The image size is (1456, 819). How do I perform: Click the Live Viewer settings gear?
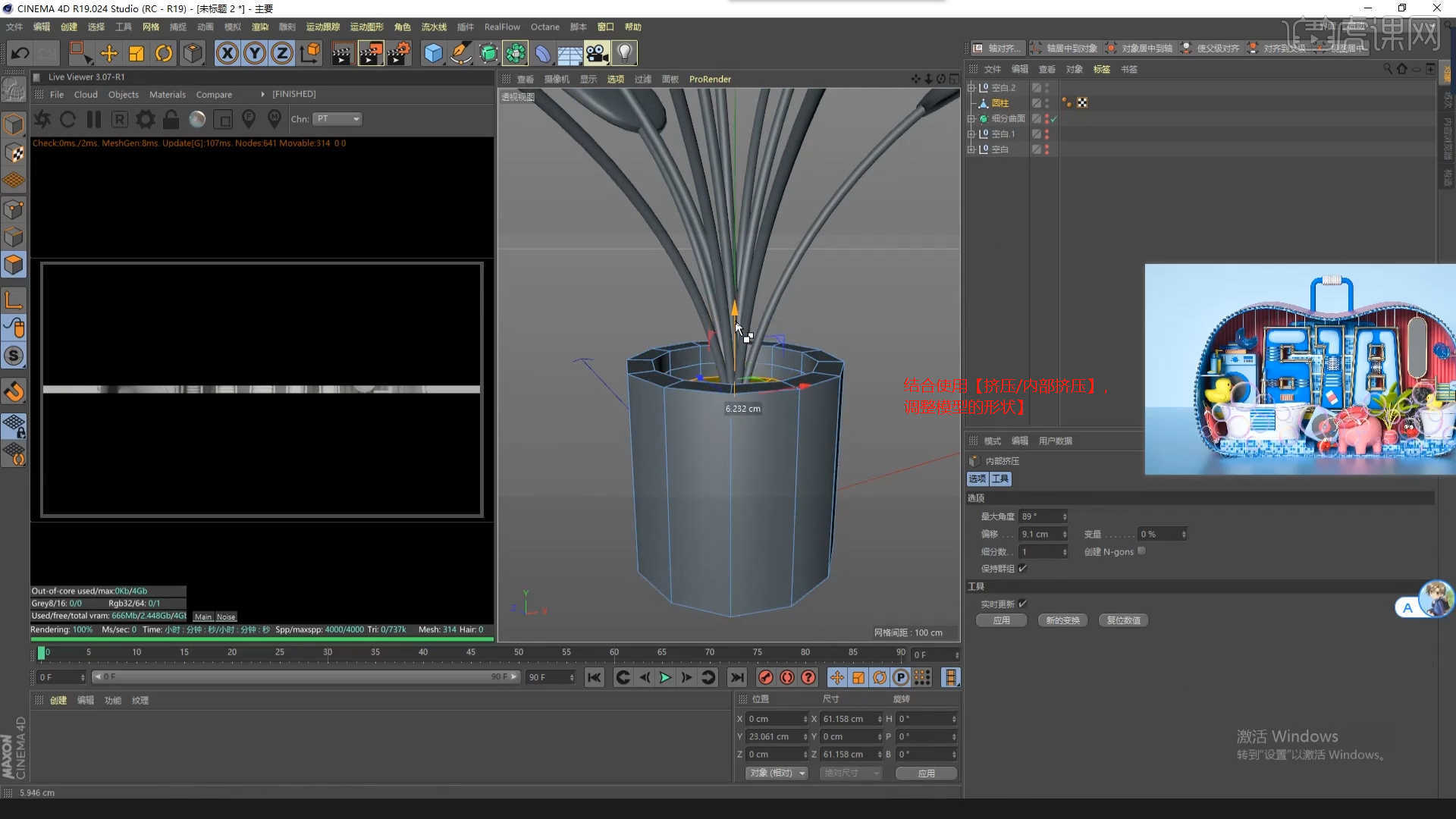pos(145,119)
